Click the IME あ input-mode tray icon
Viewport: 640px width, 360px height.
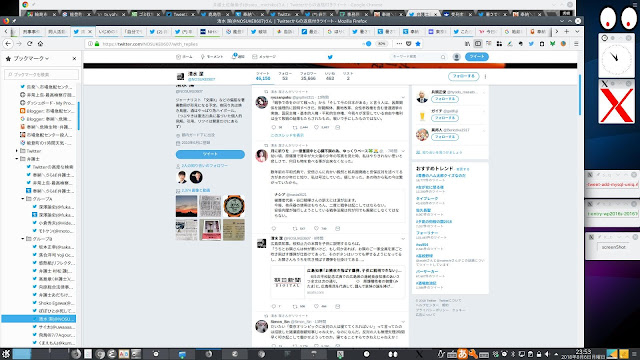462,354
